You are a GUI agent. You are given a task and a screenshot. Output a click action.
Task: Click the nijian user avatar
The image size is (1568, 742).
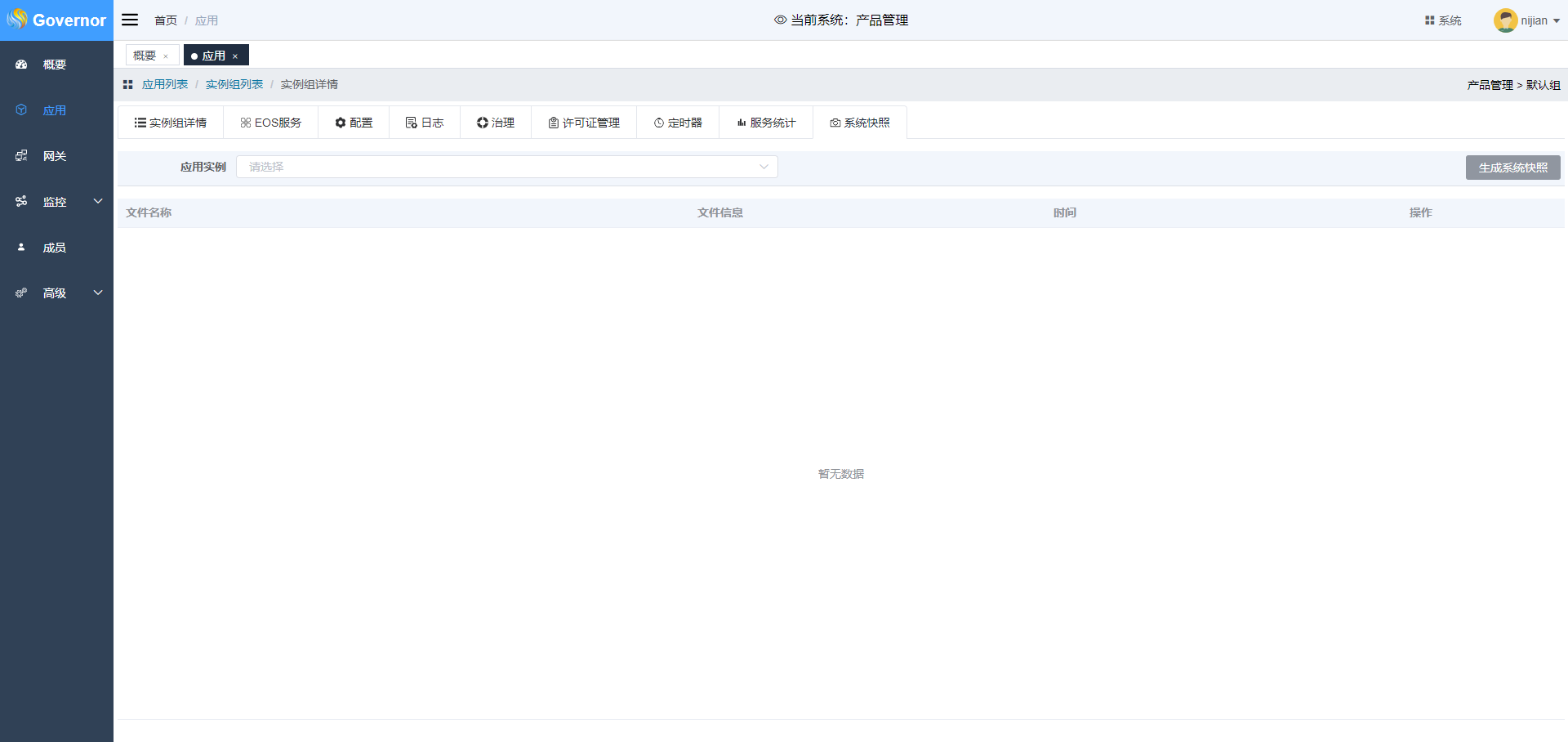pyautogui.click(x=1505, y=20)
